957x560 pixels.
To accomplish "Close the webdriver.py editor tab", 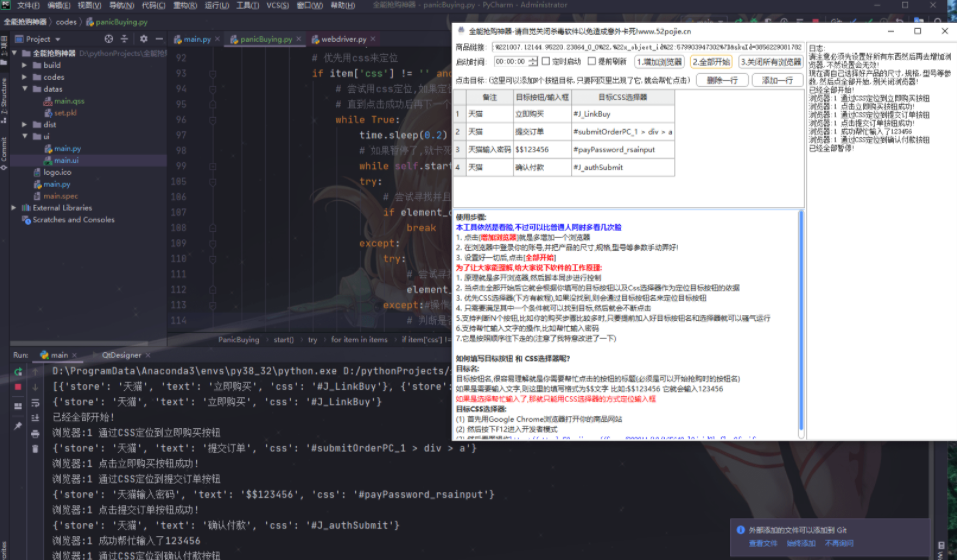I will tap(373, 39).
